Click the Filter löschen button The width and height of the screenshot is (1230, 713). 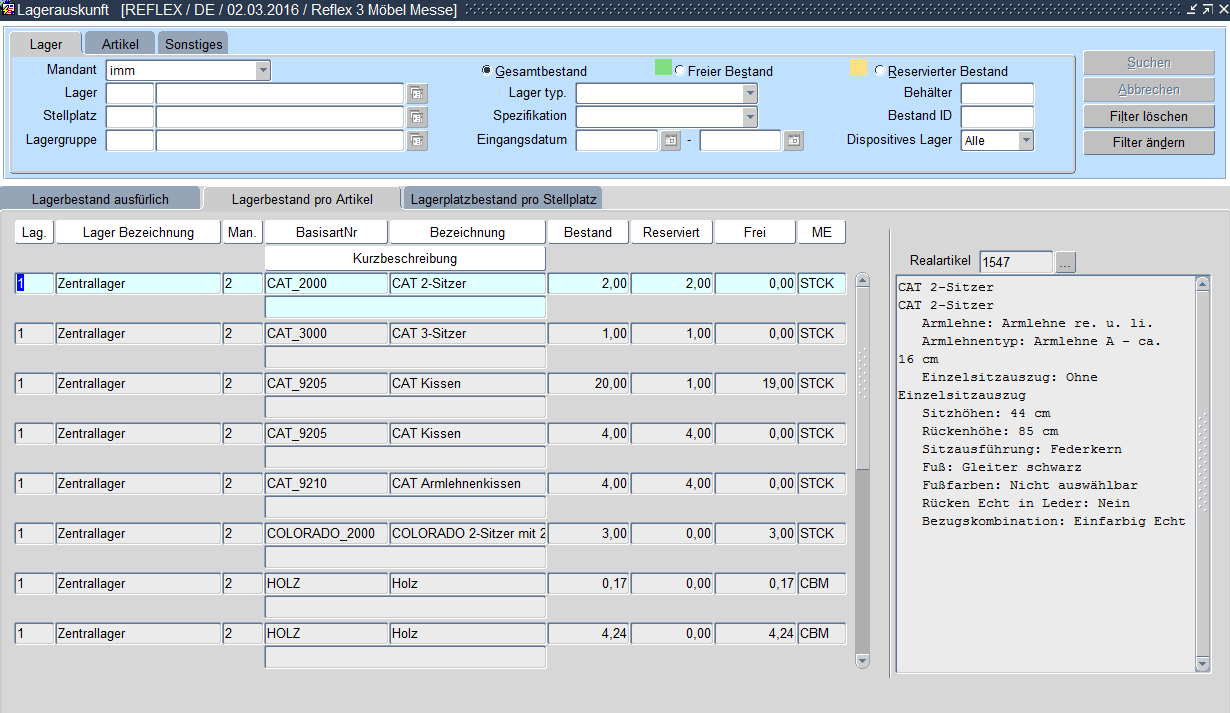pyautogui.click(x=1149, y=117)
